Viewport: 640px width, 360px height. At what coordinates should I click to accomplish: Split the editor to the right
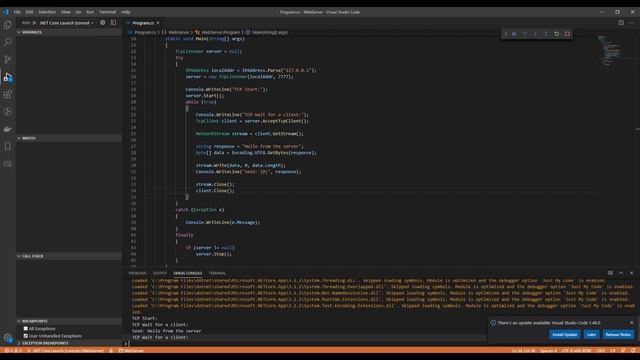pos(621,23)
